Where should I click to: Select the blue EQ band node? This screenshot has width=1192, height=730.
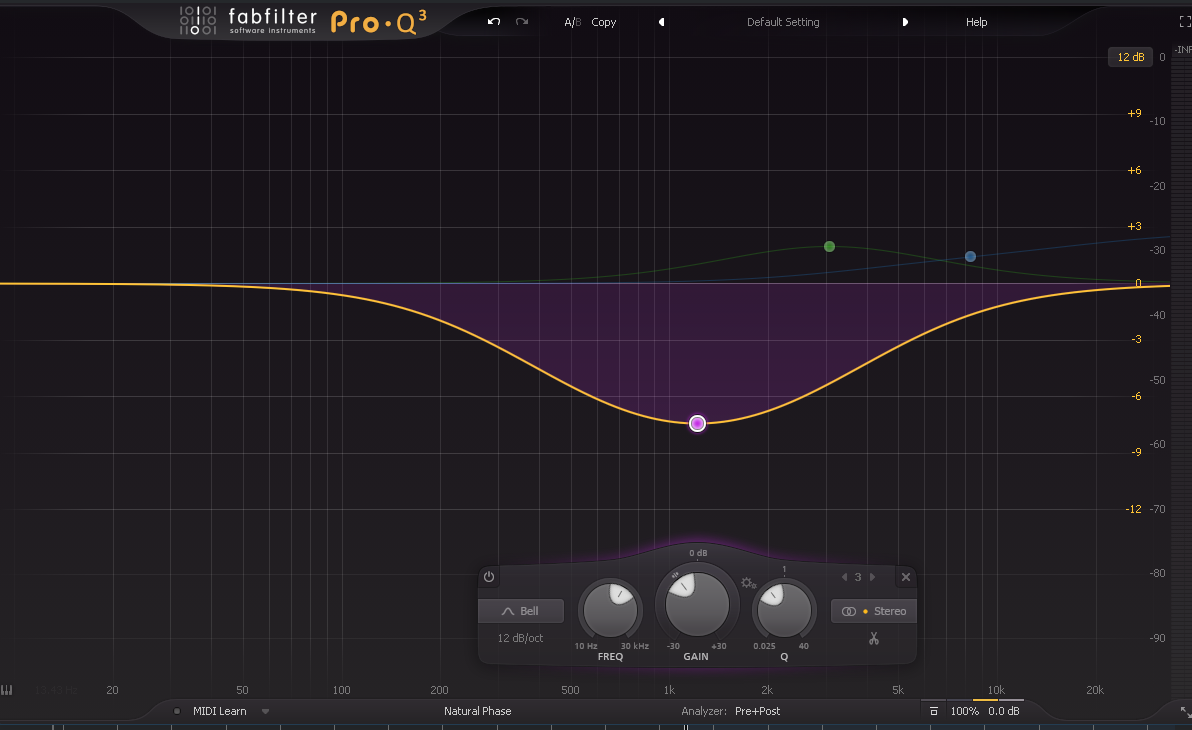click(x=970, y=256)
